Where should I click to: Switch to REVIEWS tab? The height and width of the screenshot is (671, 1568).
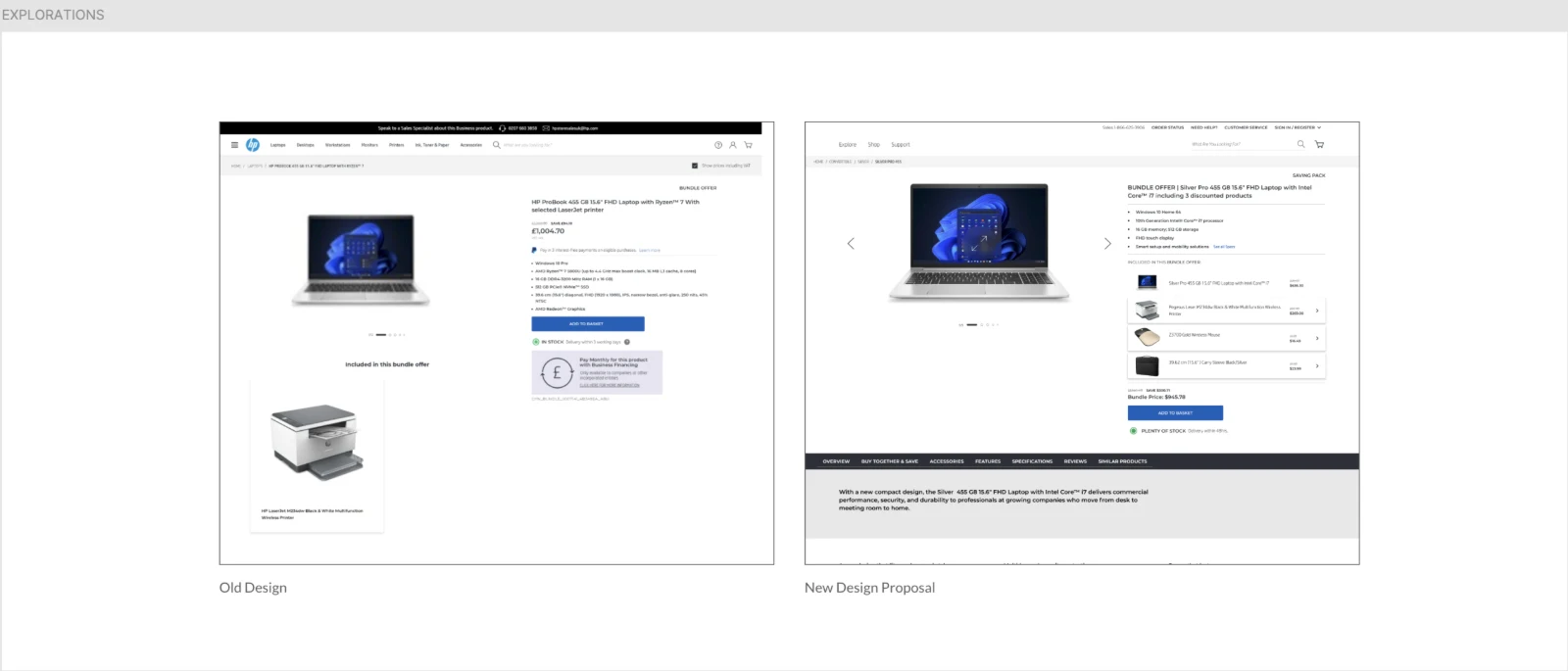1075,461
